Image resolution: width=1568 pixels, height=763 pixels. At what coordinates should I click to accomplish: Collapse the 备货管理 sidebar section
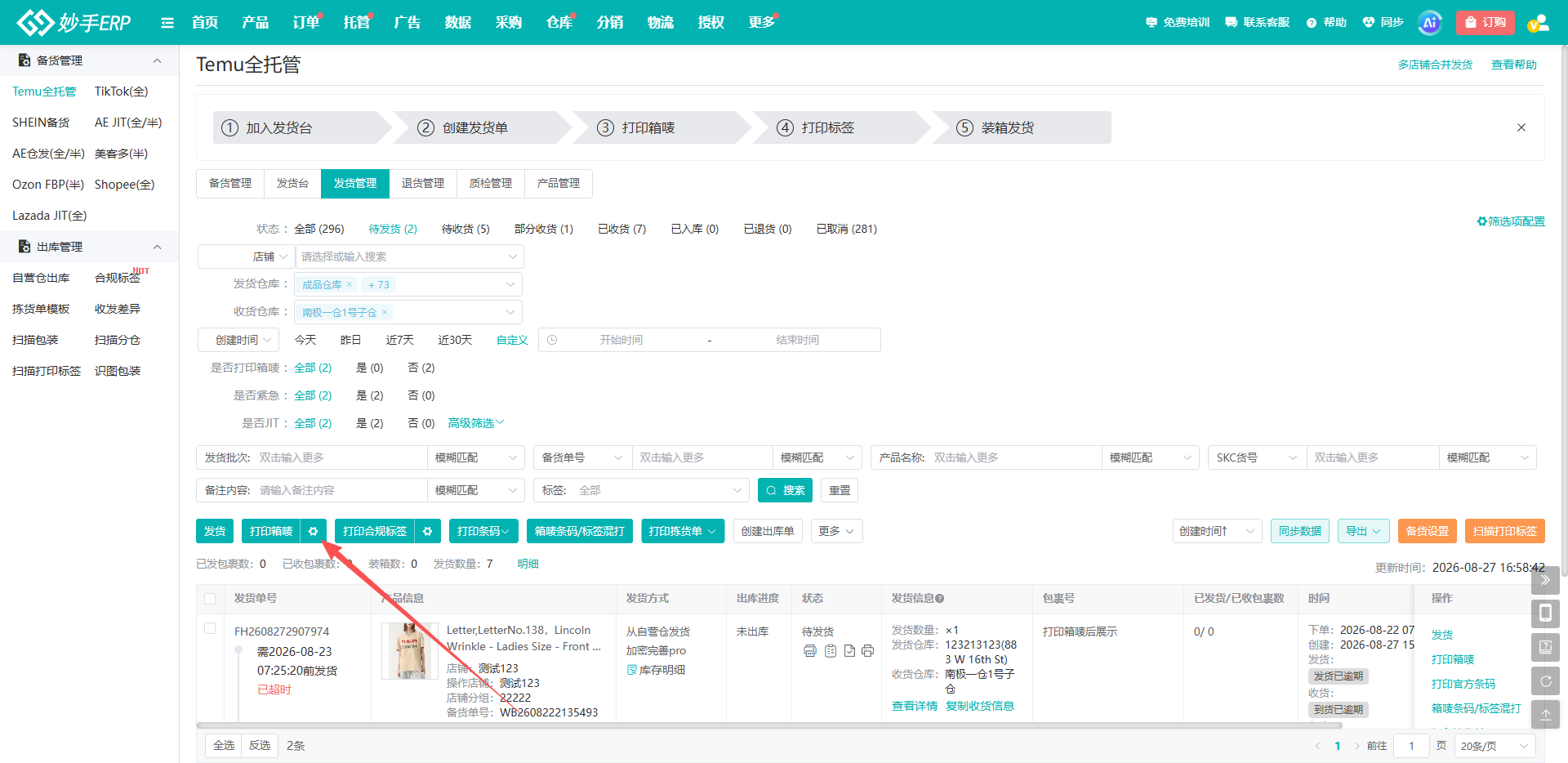(158, 60)
